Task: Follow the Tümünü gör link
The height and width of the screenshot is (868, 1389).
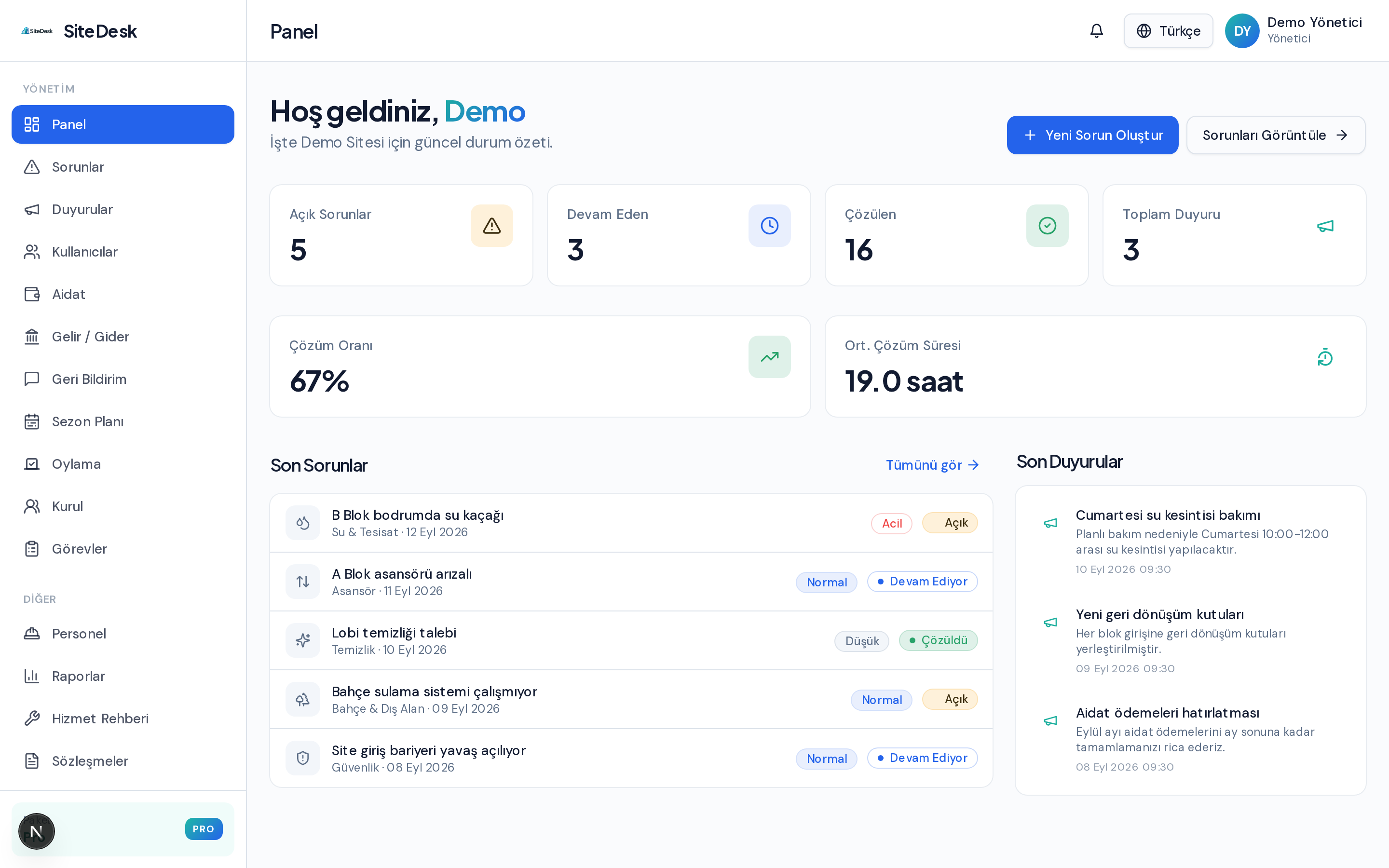Action: pos(932,465)
